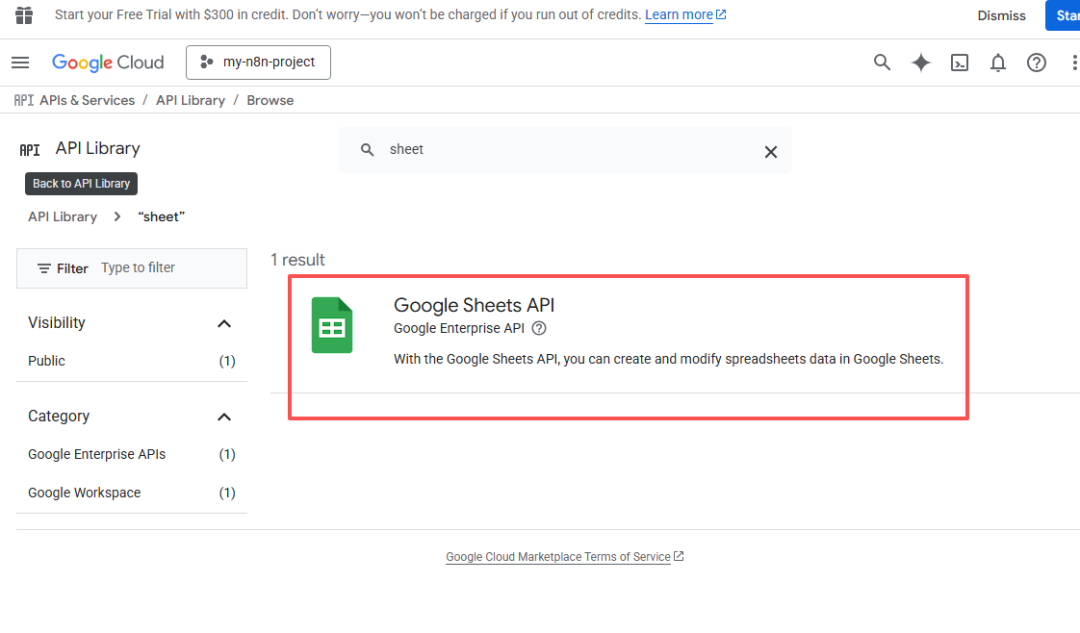Filter by Google Enterprise APIs category
The image size is (1080, 633).
pyautogui.click(x=97, y=454)
